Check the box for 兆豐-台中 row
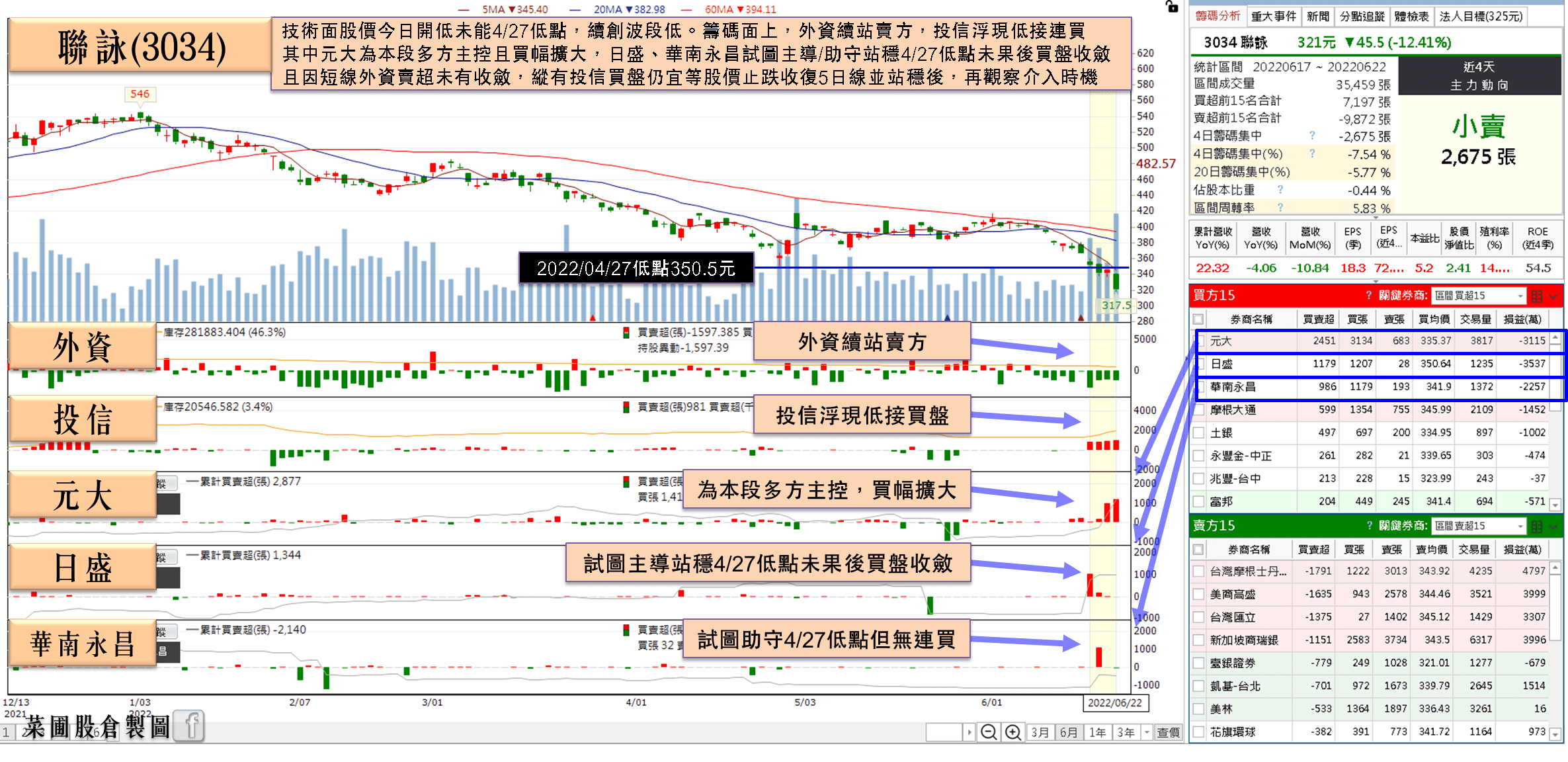 [x=1198, y=479]
